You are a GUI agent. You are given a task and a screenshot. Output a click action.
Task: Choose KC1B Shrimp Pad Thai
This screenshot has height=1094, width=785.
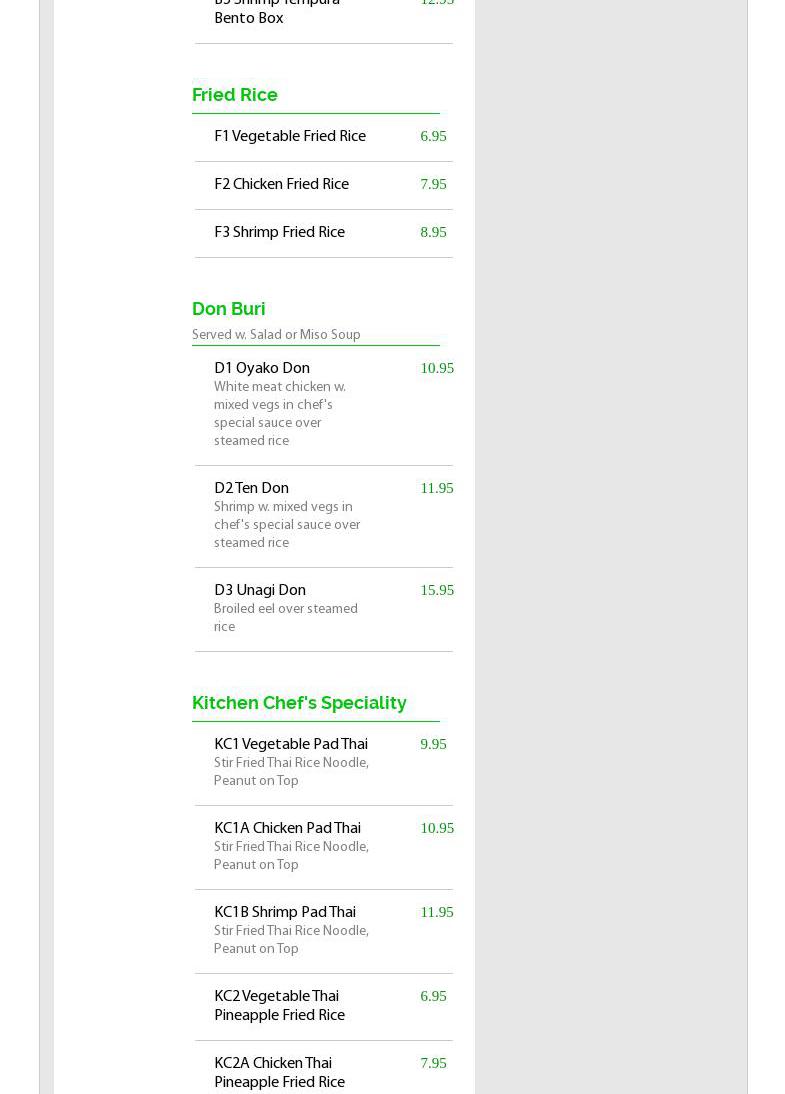[x=285, y=912]
